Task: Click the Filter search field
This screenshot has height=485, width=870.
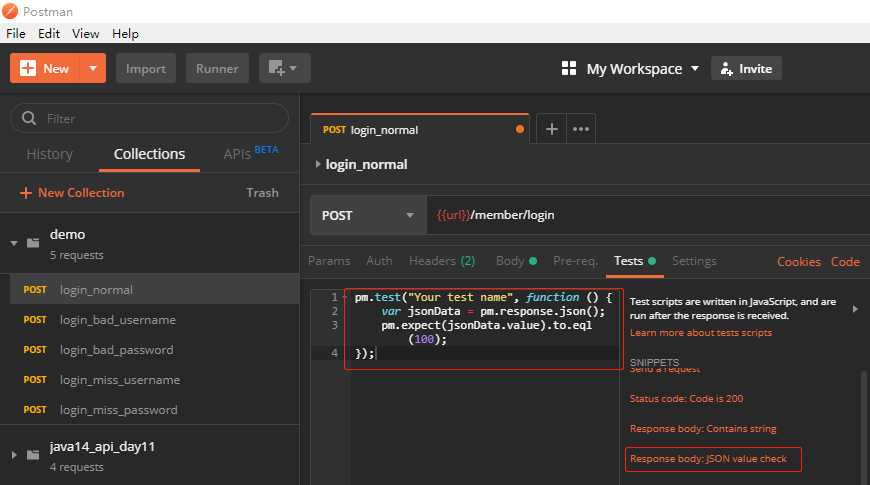Action: 150,118
